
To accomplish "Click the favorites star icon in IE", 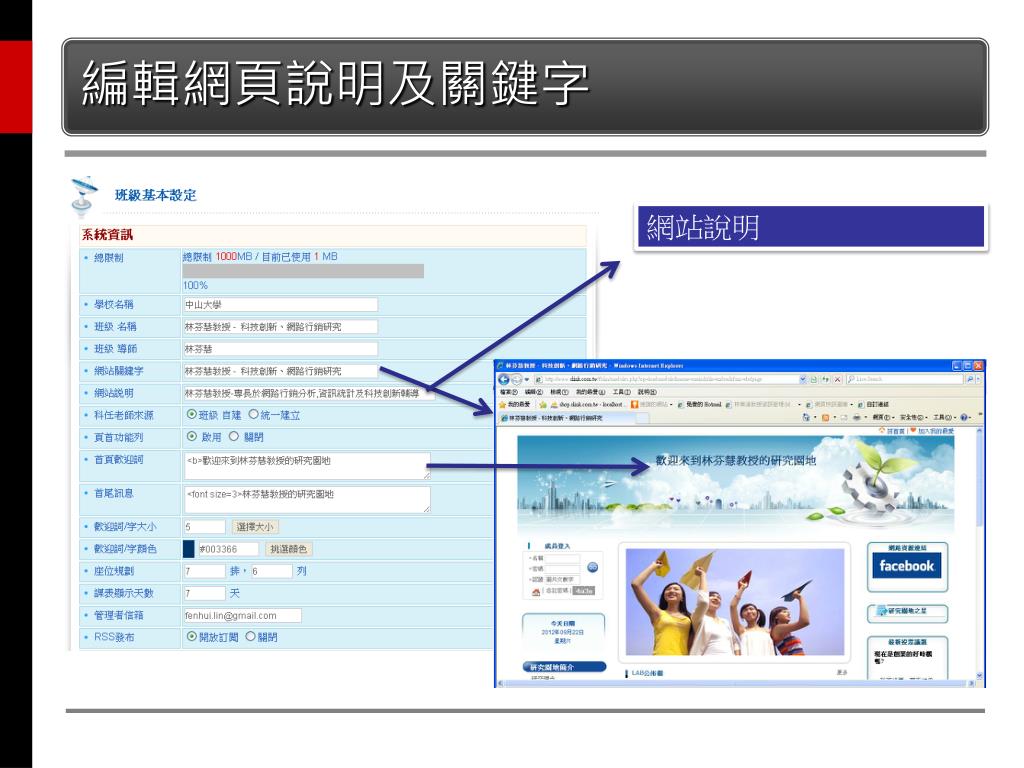I will pos(502,405).
